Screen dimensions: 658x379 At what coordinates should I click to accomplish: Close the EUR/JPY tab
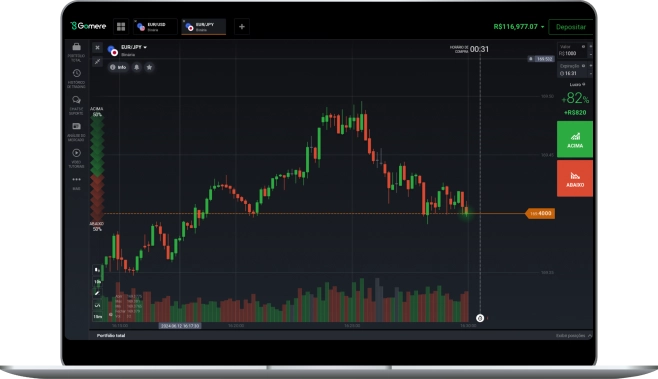pos(184,21)
